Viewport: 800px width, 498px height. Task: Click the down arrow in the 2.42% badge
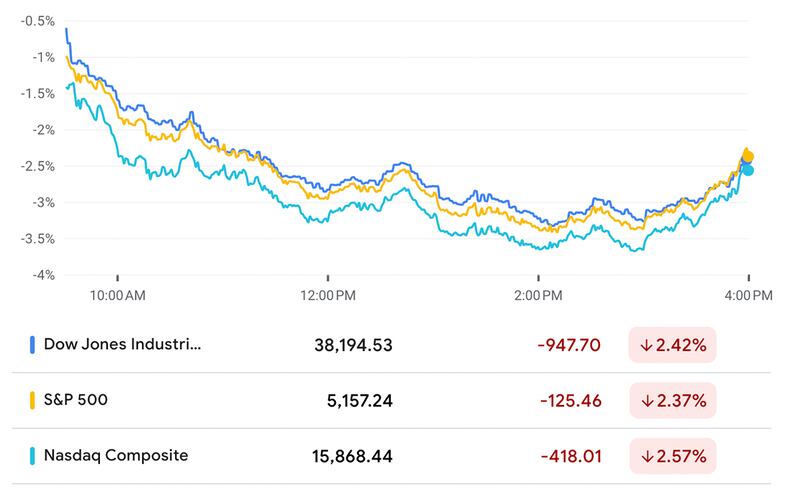click(647, 345)
